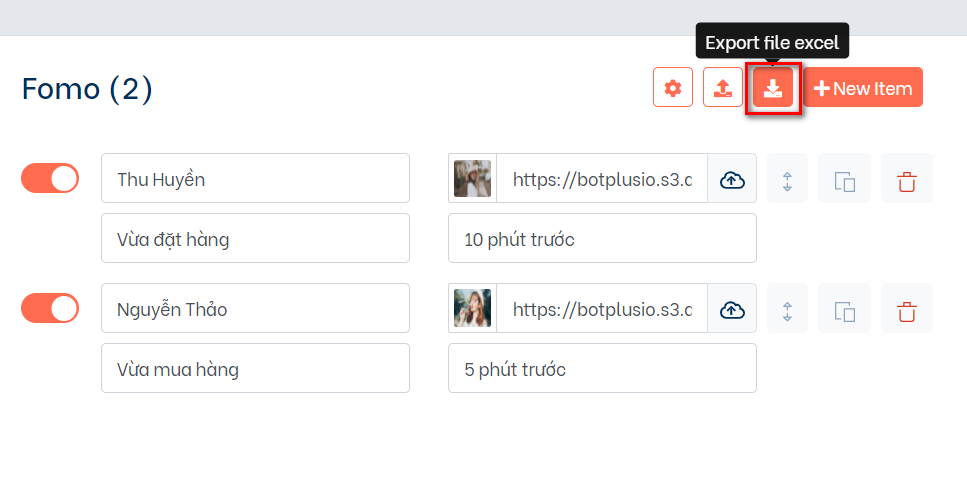The image size is (967, 498).
Task: Click the Nguyễn Thảo image URL field
Action: click(x=602, y=309)
